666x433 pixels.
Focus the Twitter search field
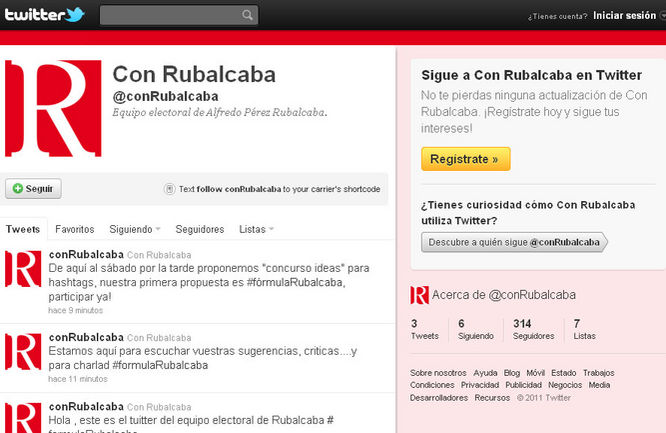click(x=179, y=15)
